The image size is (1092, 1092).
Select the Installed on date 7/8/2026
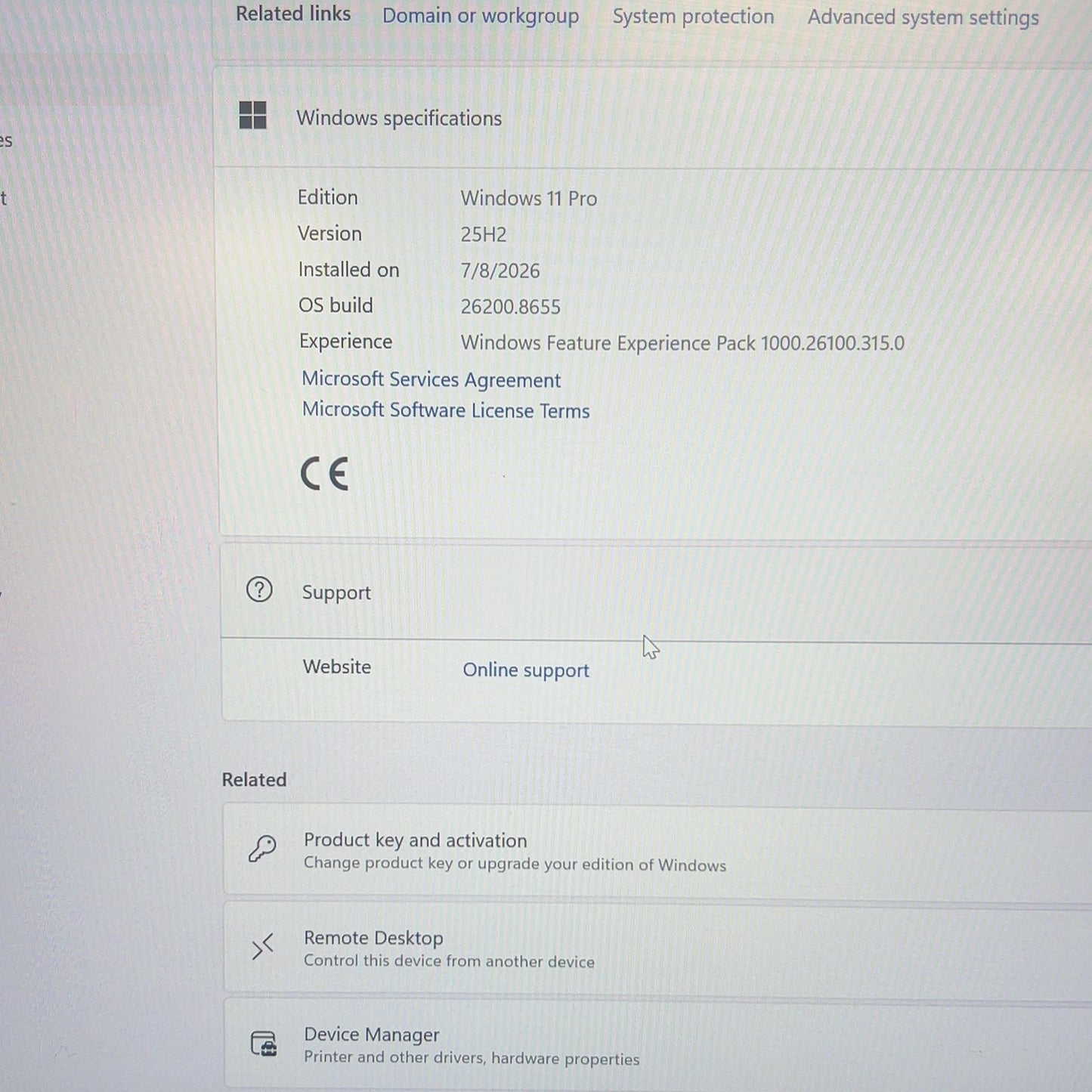click(500, 271)
